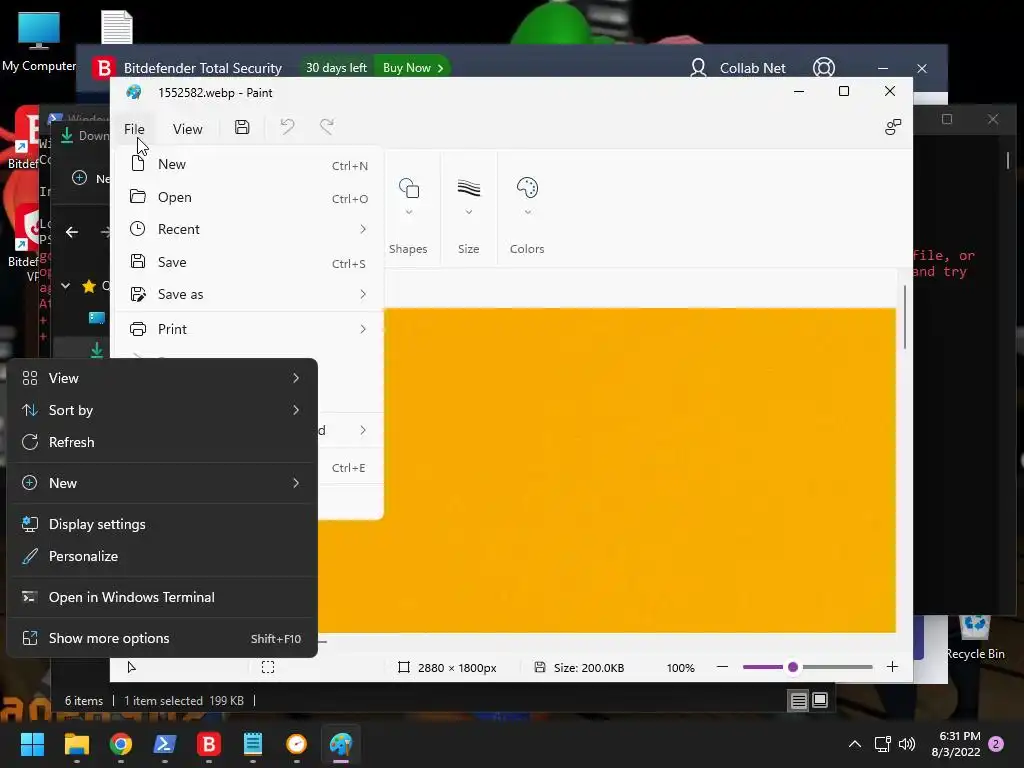Open the My Computer desktop icon

point(39,42)
